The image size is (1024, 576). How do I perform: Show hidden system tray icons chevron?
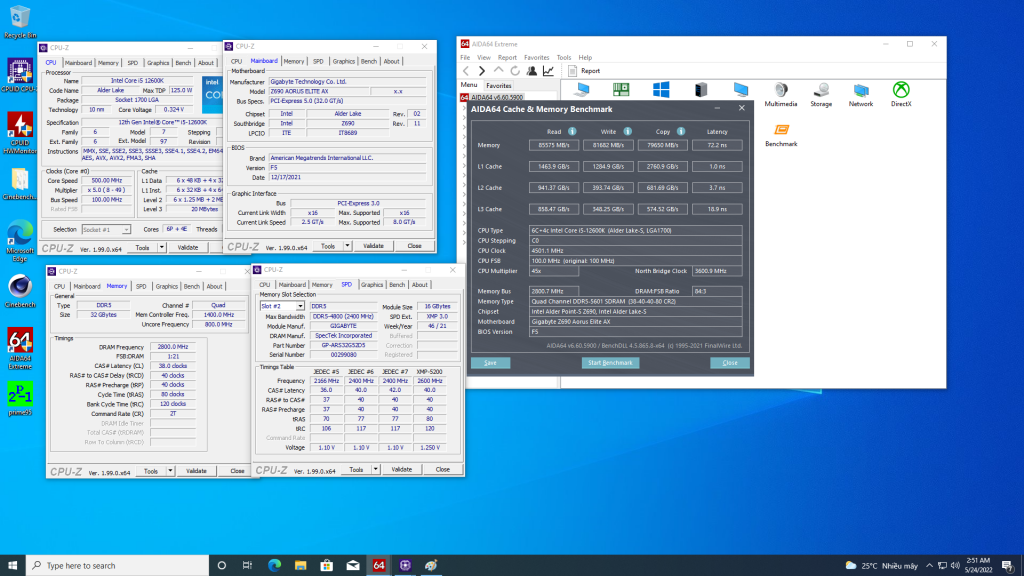[929, 566]
